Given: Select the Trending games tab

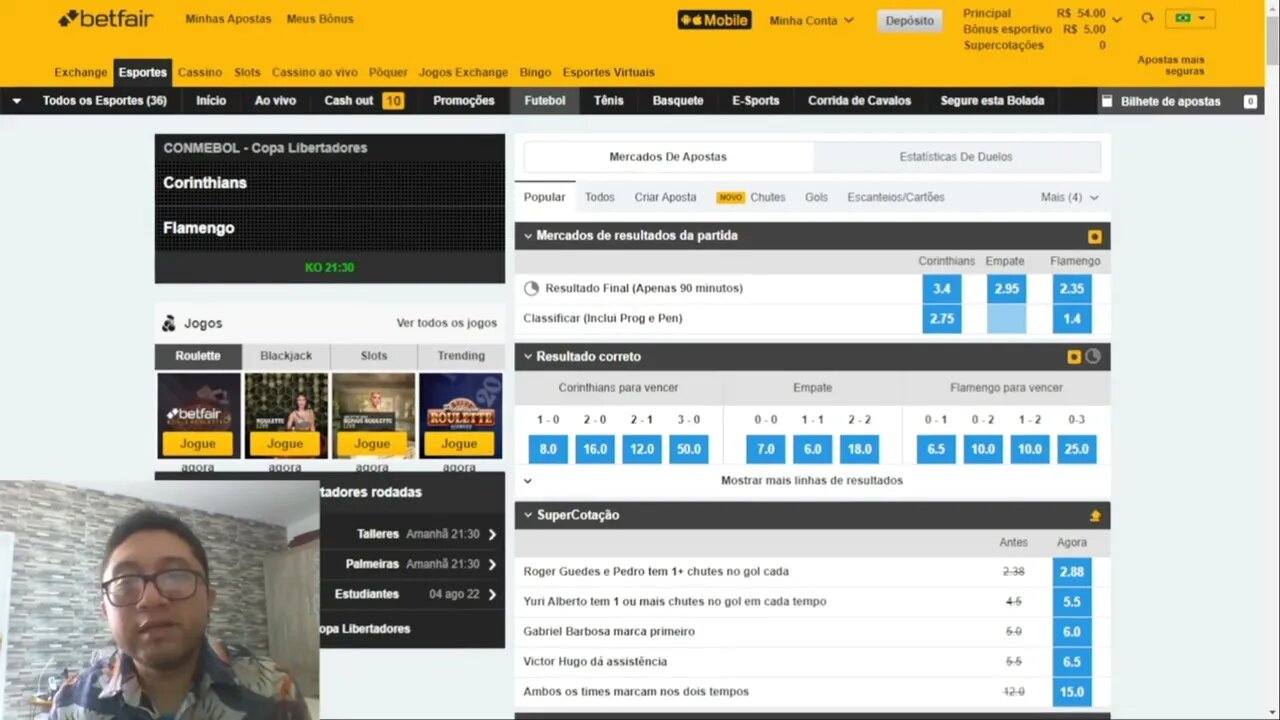Looking at the screenshot, I should point(461,356).
